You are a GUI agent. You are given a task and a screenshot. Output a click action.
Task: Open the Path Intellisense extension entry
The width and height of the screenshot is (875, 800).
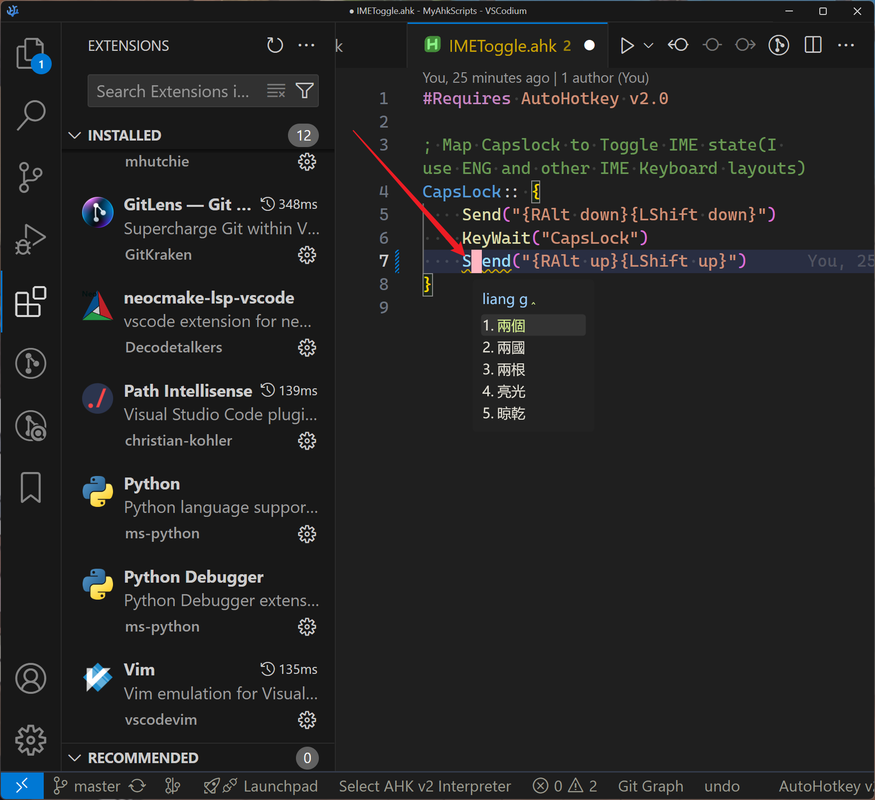199,415
